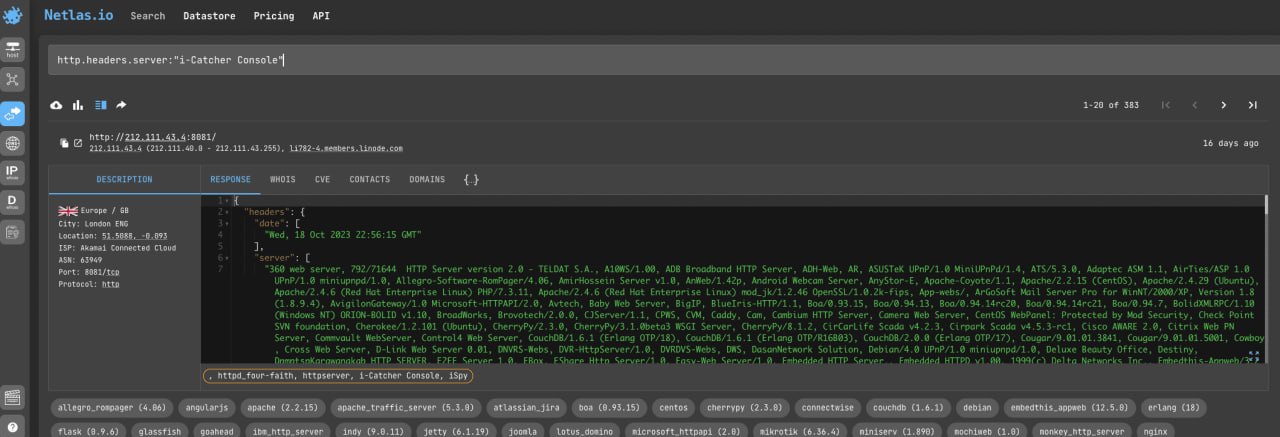Switch to the WHOIS tab
The width and height of the screenshot is (1280, 437).
point(283,180)
